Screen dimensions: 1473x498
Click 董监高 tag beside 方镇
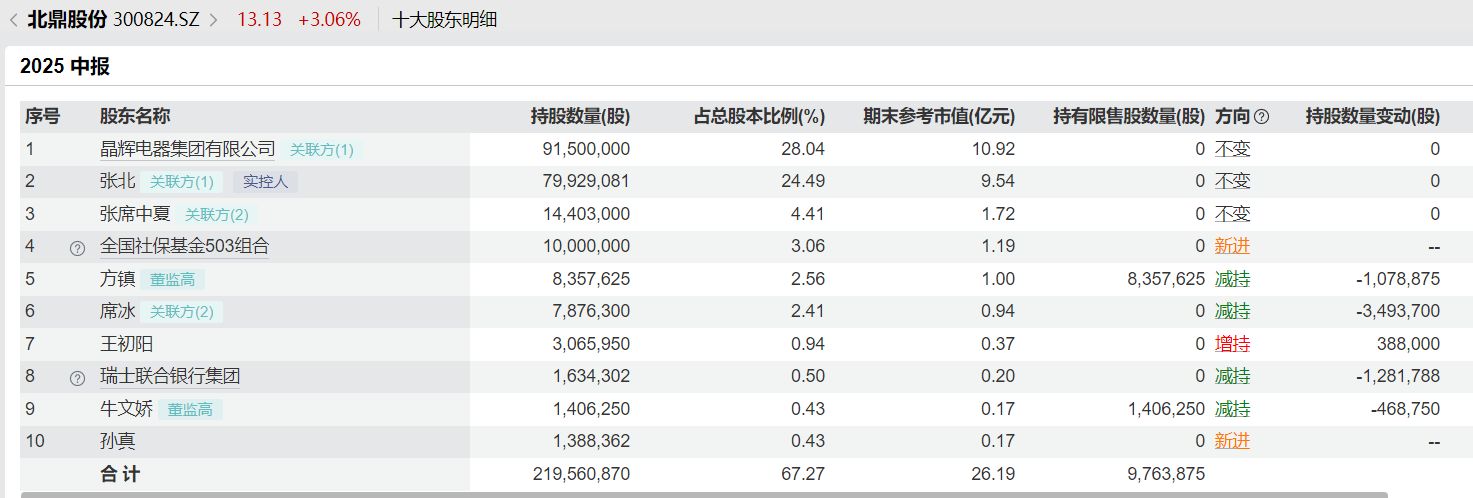(172, 280)
